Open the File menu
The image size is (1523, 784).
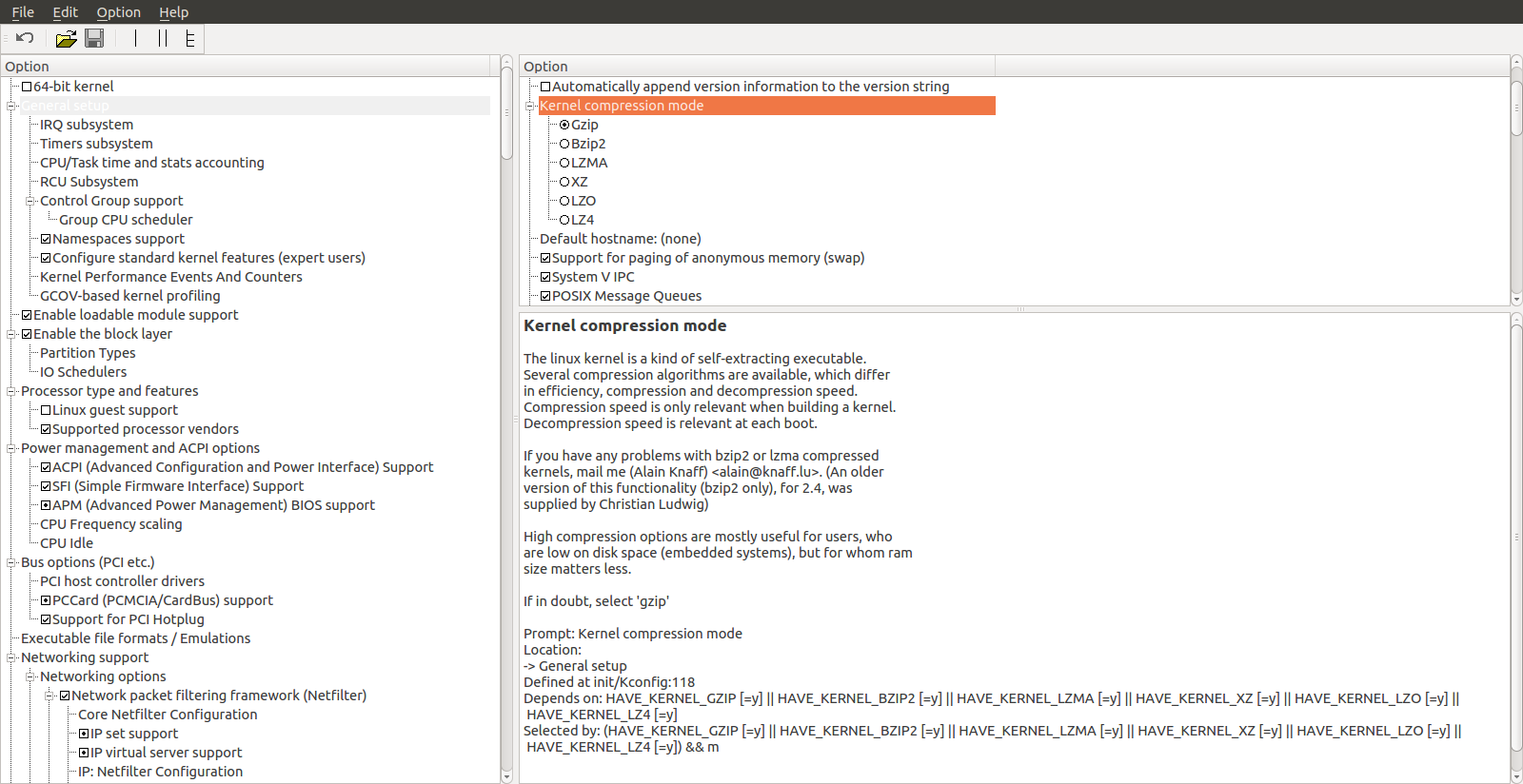point(23,11)
